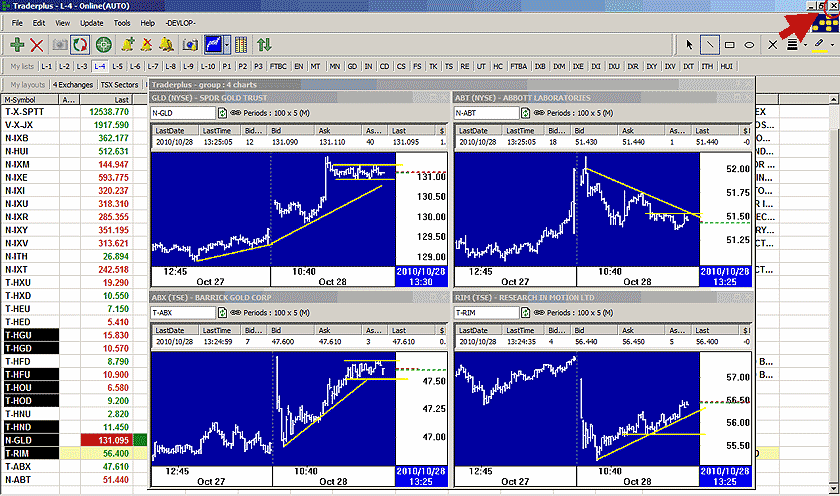Click the delete alert bell with red X
Screen dimensions: 840x496
point(147,45)
